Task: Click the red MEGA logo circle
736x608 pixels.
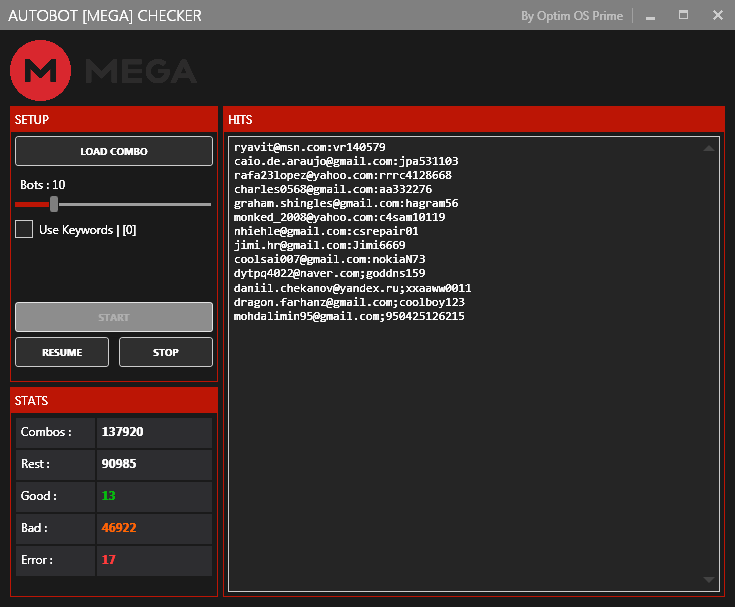Action: point(41,70)
